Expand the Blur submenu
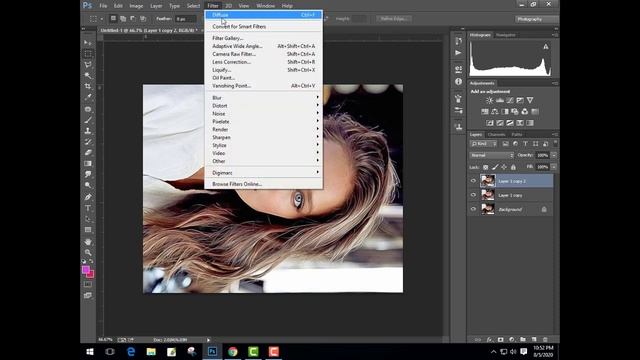The image size is (640, 360). (264, 98)
